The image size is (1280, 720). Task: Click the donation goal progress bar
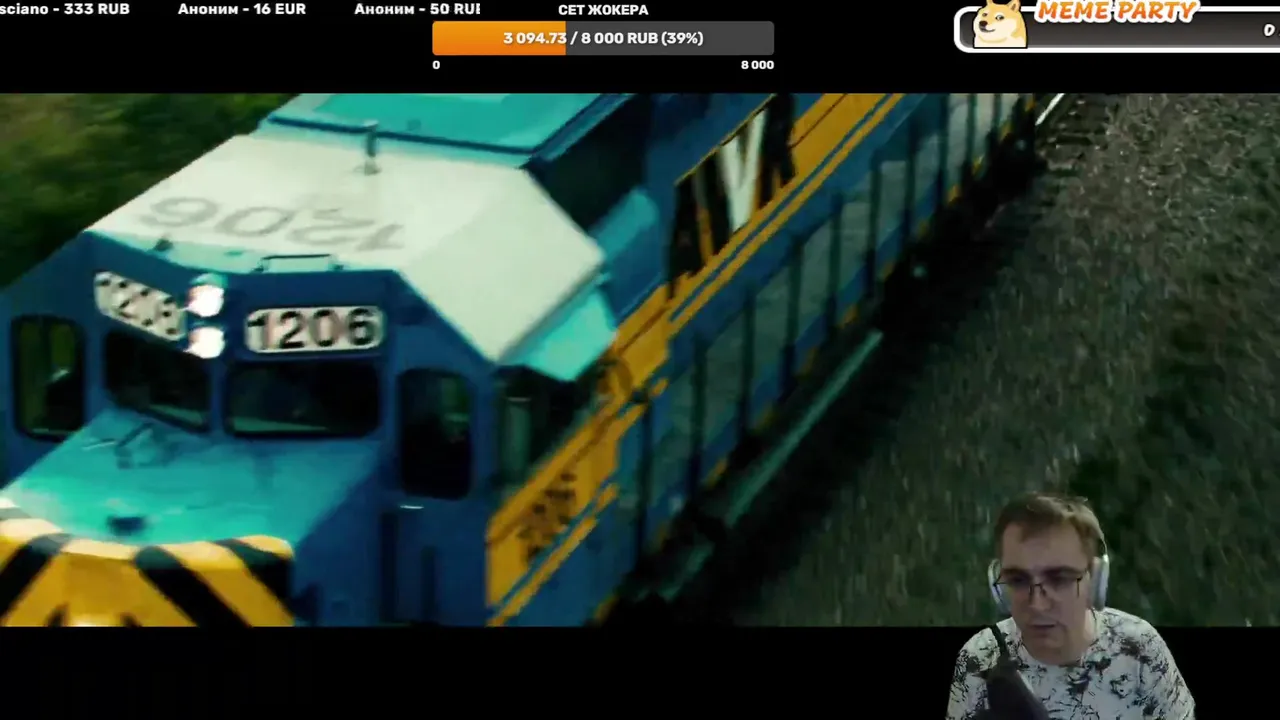click(x=603, y=38)
